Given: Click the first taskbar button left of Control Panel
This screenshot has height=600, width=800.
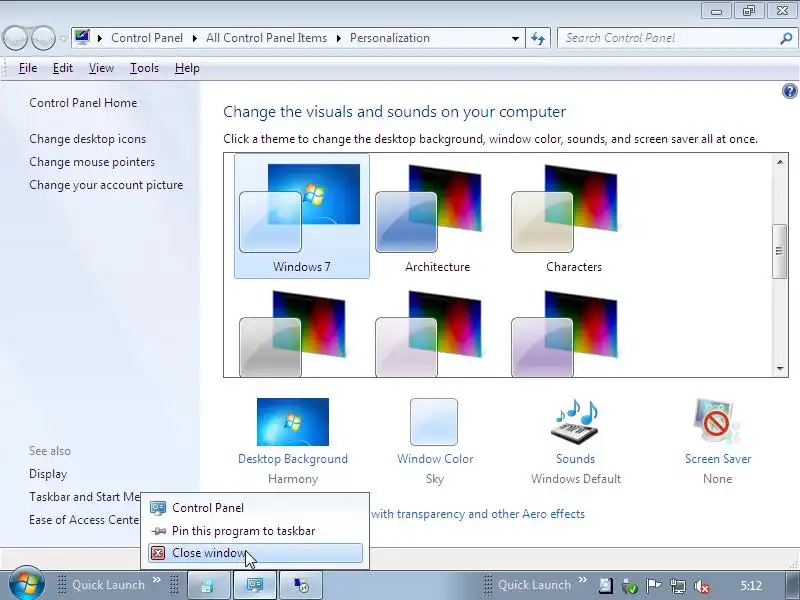Looking at the screenshot, I should click(209, 585).
